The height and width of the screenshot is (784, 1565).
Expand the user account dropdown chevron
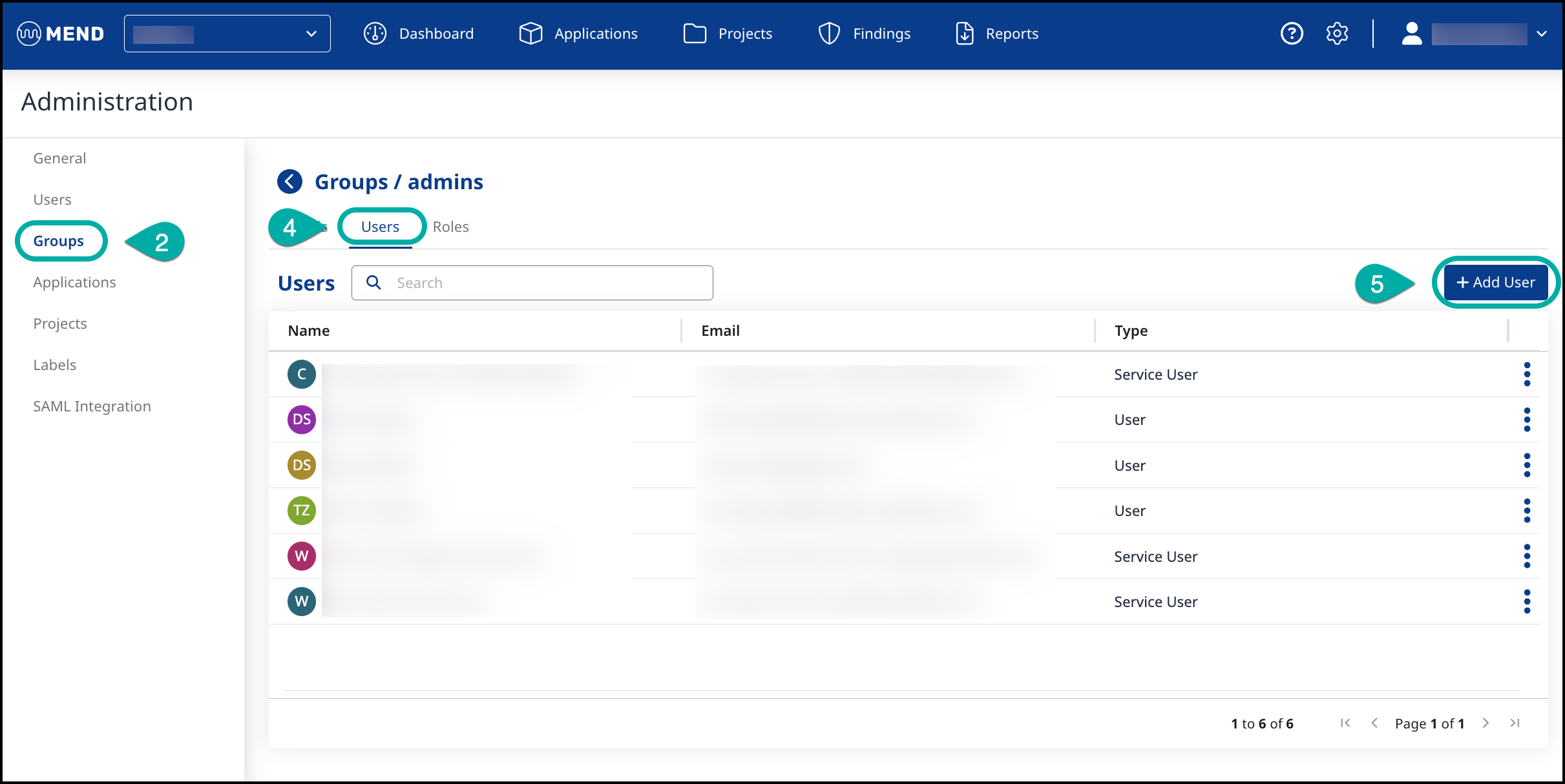1542,34
